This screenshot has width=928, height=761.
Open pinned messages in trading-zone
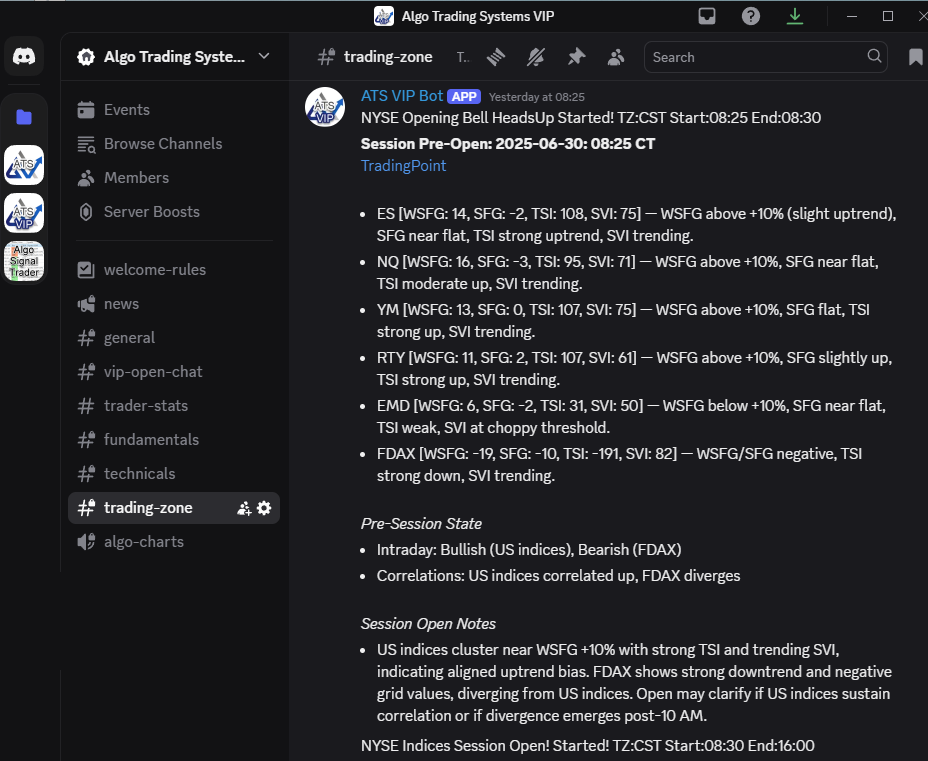576,57
